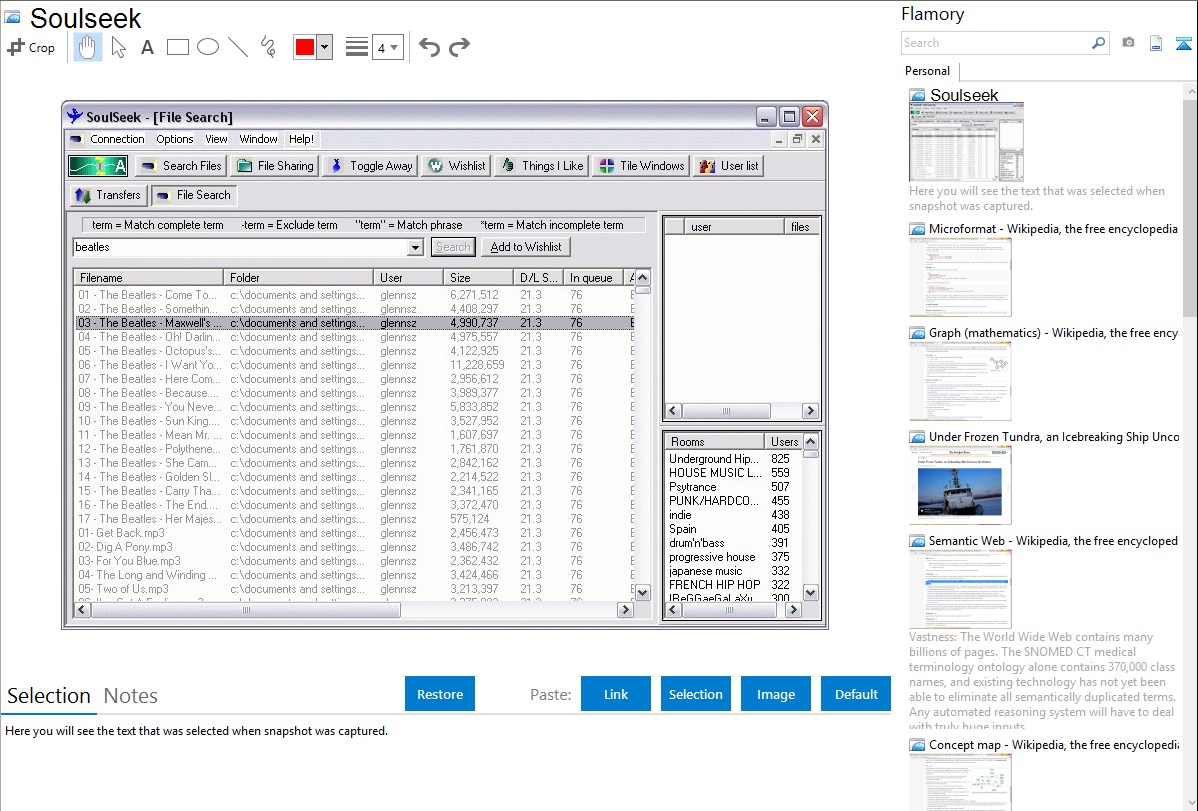Click the green connection status icon

pos(98,166)
